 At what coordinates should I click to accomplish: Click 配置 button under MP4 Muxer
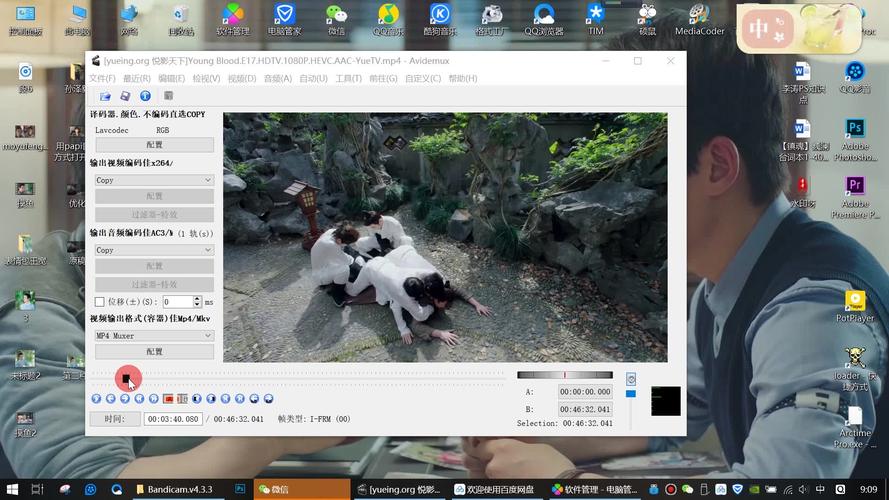pyautogui.click(x=154, y=351)
